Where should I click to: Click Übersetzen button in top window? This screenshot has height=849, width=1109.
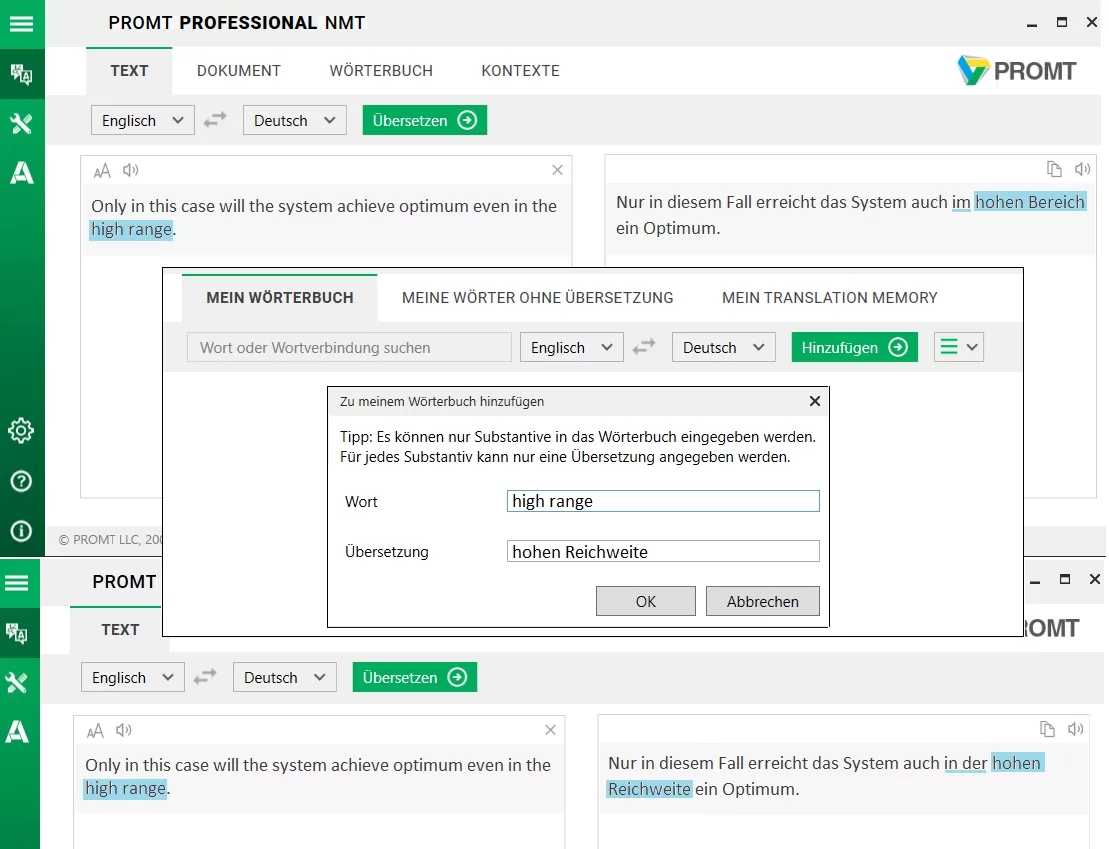coord(424,120)
